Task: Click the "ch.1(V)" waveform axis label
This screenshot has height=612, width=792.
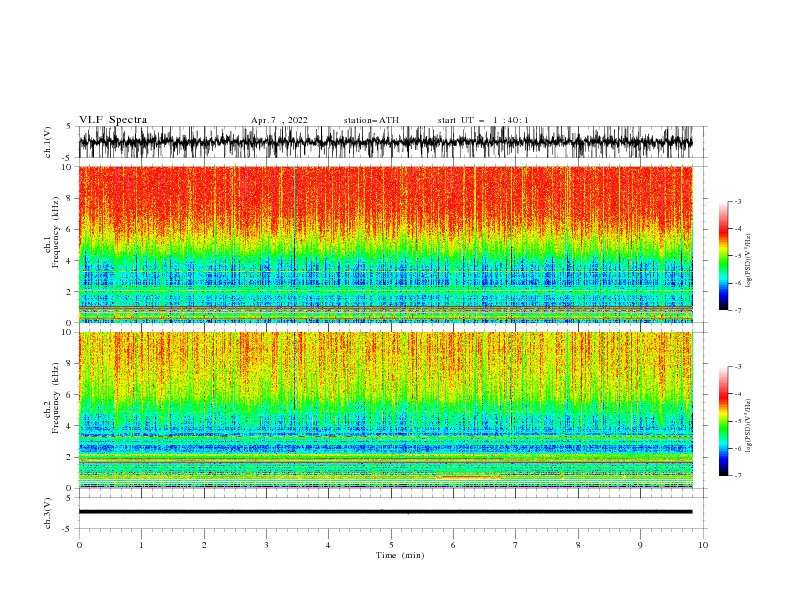Action: [48, 142]
